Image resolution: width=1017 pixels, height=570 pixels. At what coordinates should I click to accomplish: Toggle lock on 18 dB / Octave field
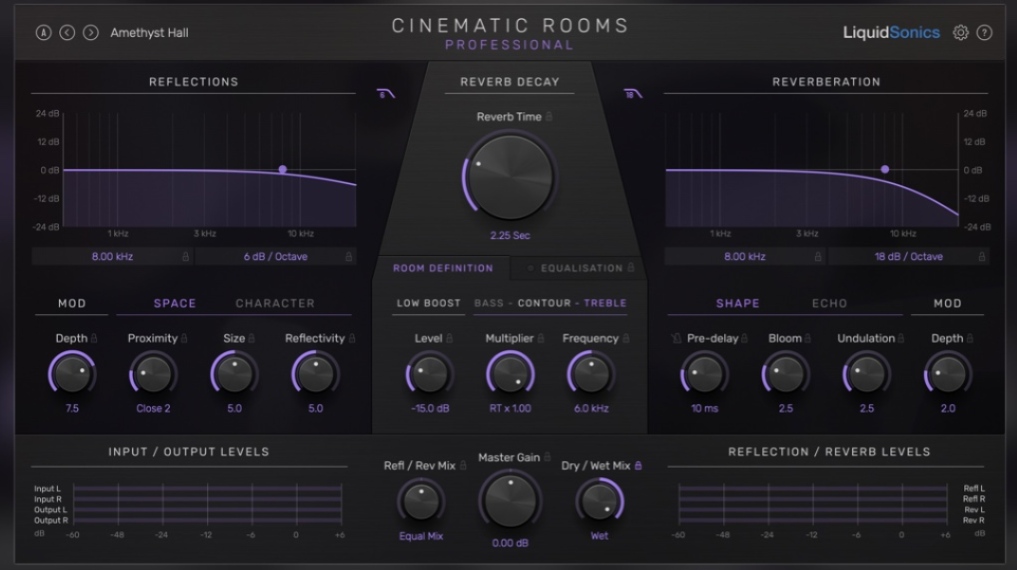[981, 257]
